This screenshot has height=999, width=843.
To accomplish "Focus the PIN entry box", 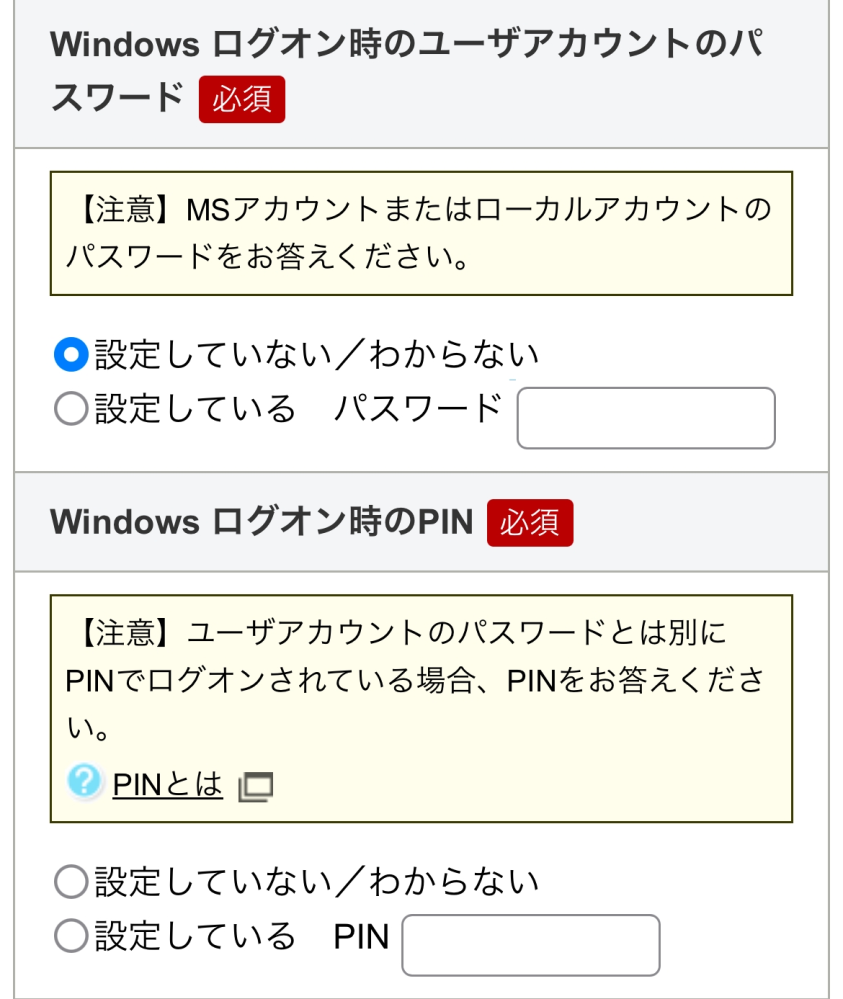I will 529,944.
